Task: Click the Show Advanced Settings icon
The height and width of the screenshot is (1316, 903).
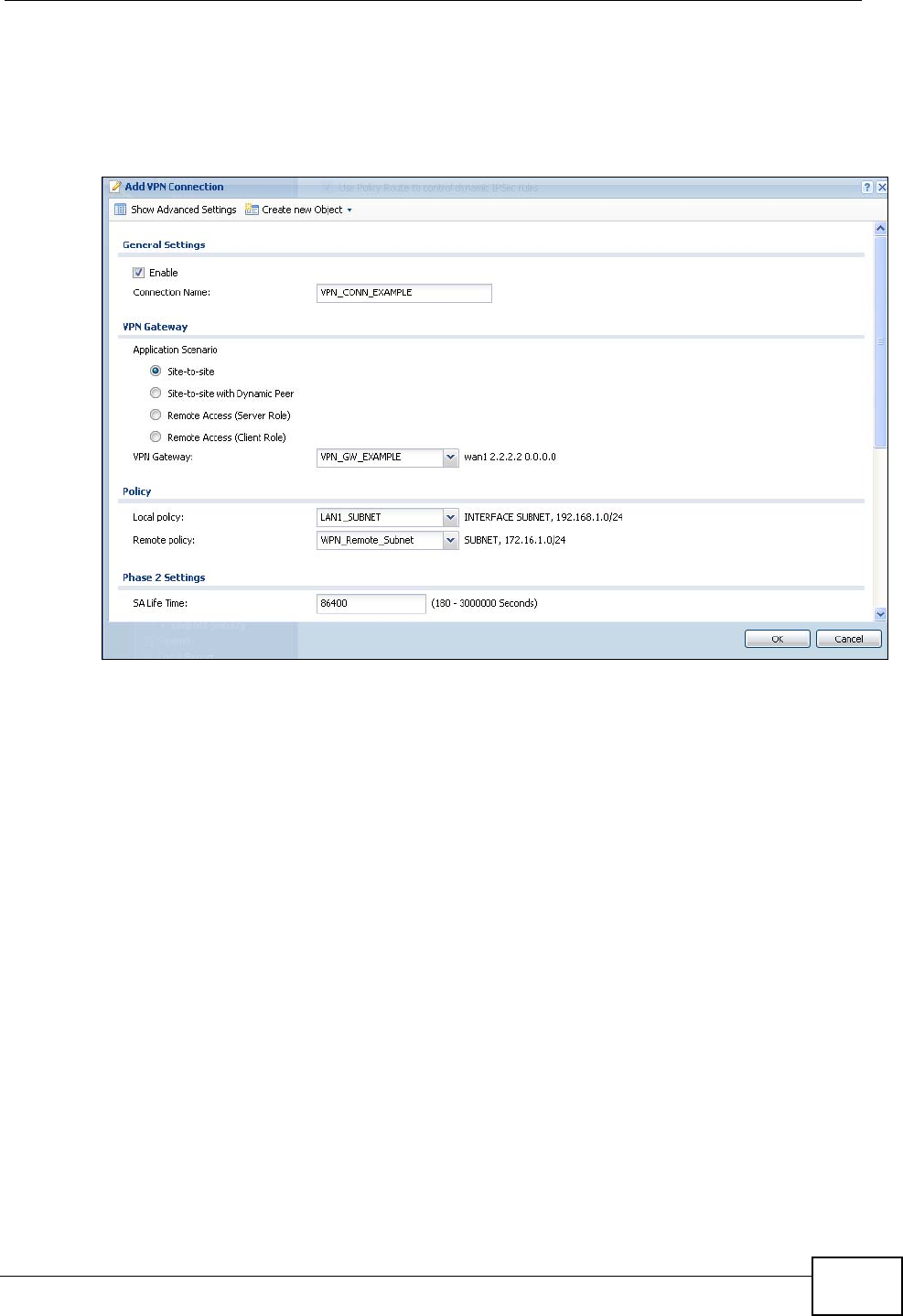Action: [120, 210]
